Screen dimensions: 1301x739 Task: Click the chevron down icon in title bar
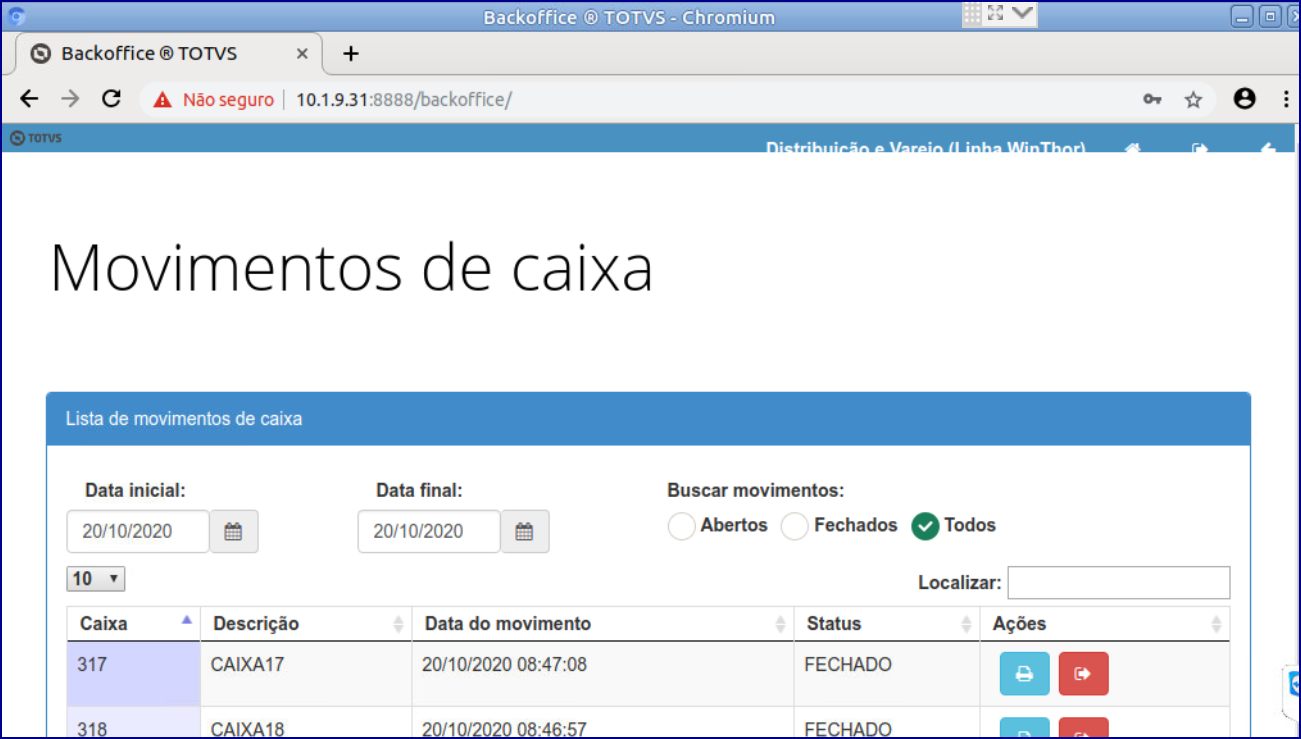tap(1022, 13)
